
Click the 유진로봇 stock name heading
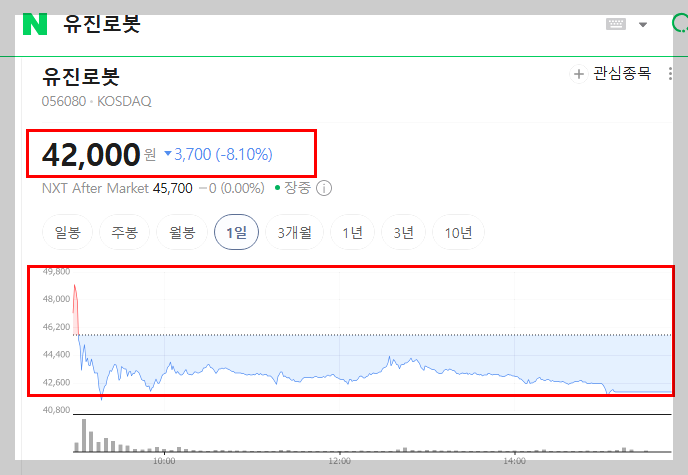(x=81, y=76)
